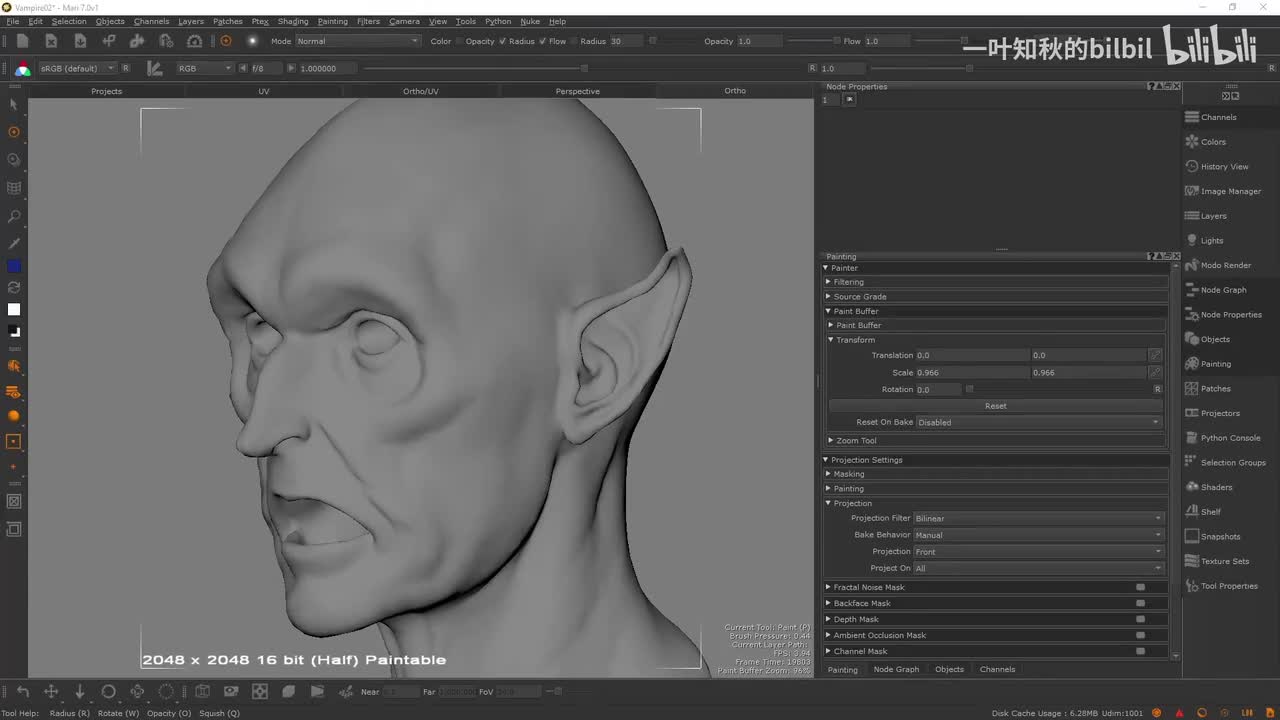The height and width of the screenshot is (720, 1280).
Task: Open the Python Console palette icon
Action: pos(1192,438)
